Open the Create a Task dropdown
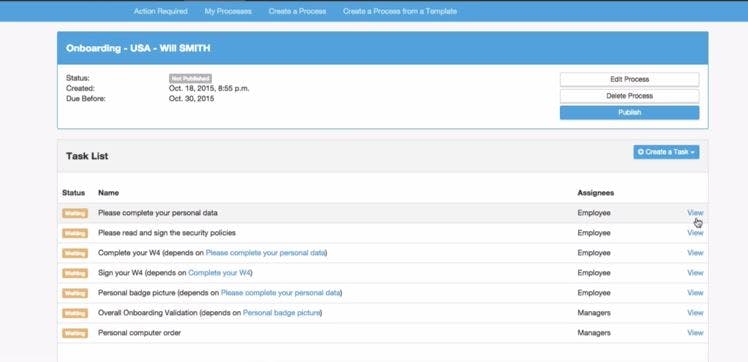This screenshot has height=362, width=748. pyautogui.click(x=666, y=152)
